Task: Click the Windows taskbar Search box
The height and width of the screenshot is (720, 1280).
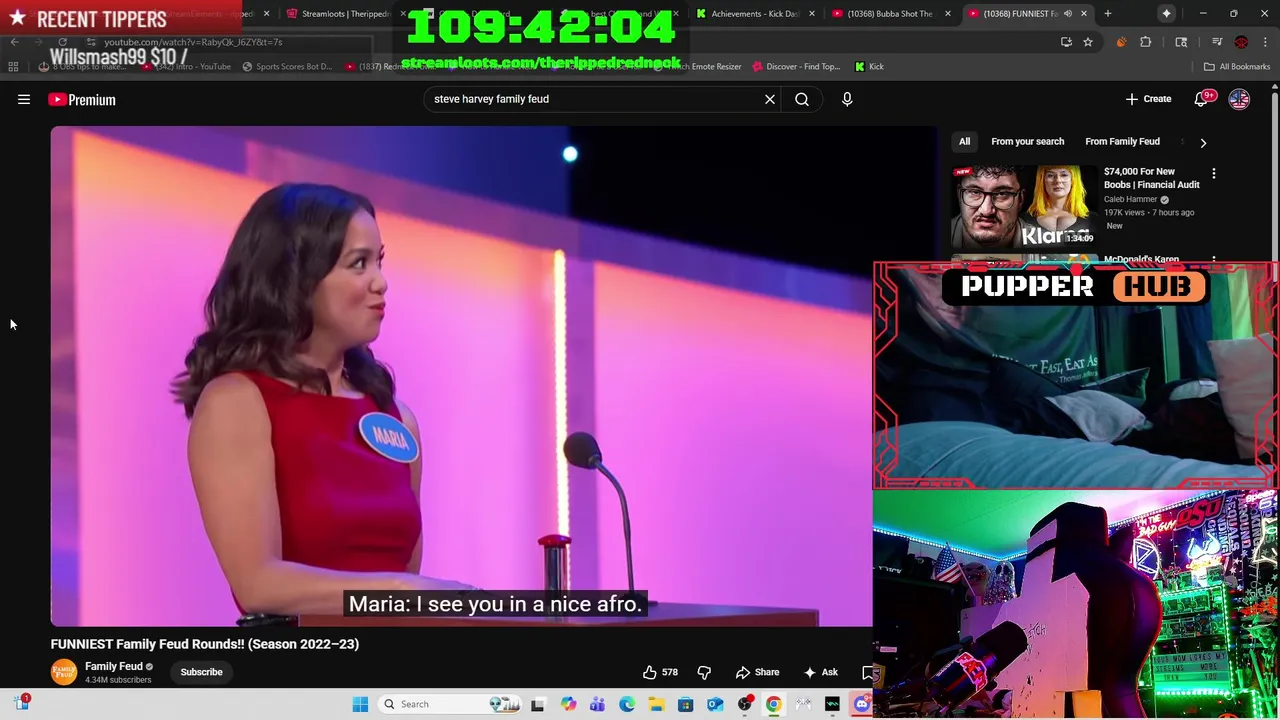Action: click(x=450, y=704)
